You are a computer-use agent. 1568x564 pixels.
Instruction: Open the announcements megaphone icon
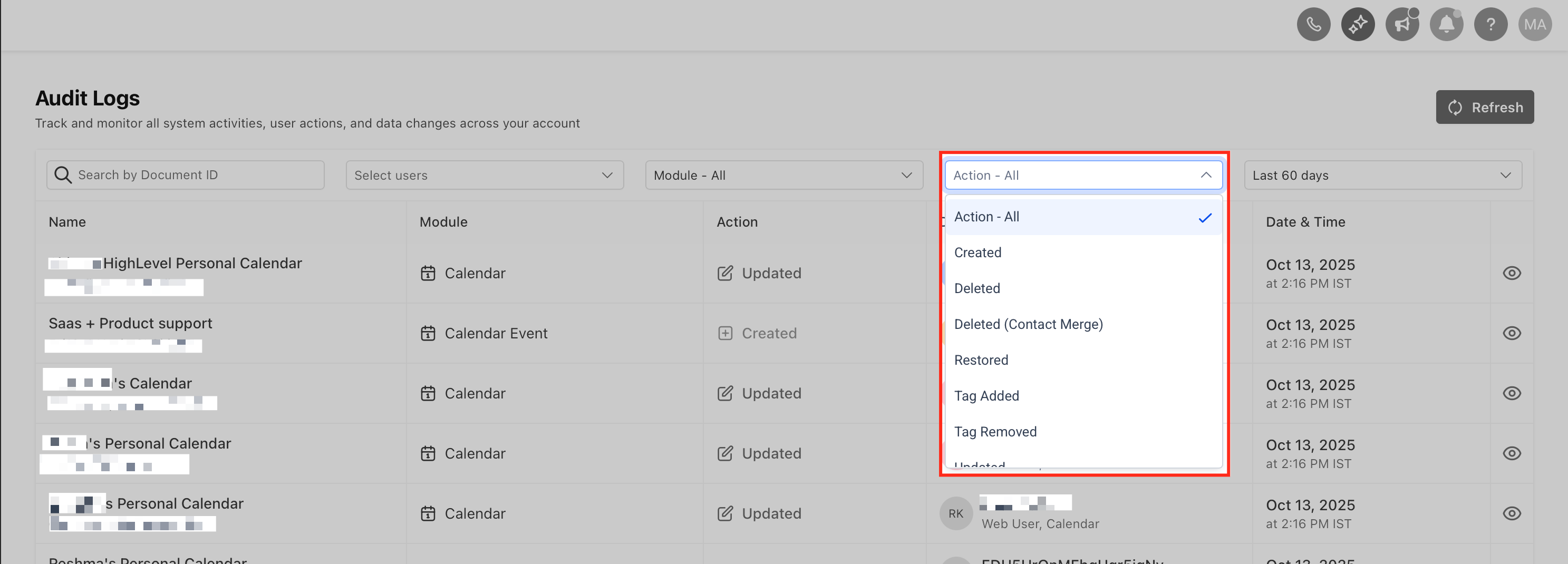(x=1402, y=24)
